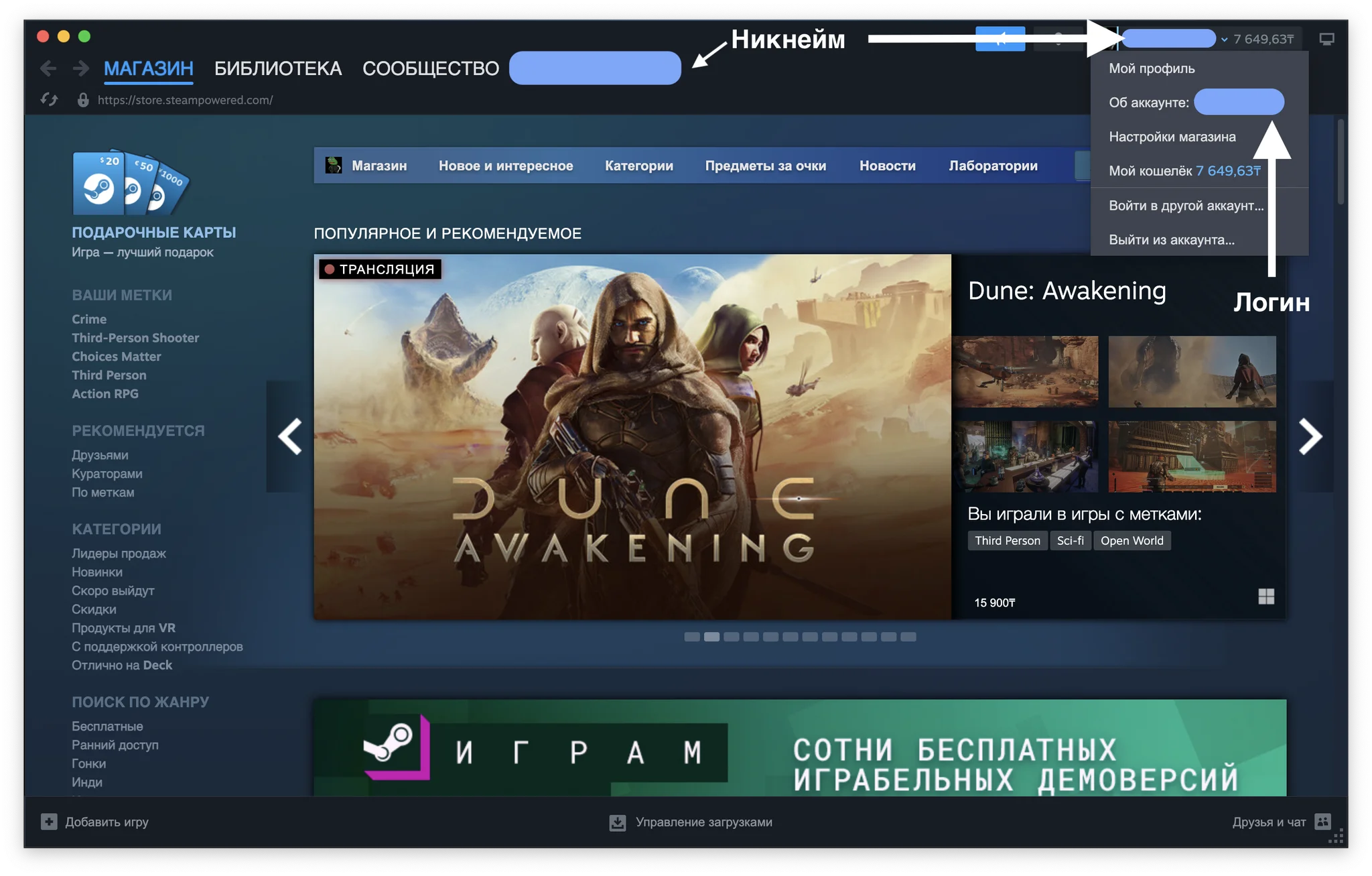Choose Выйти из аккаунта

click(x=1199, y=240)
